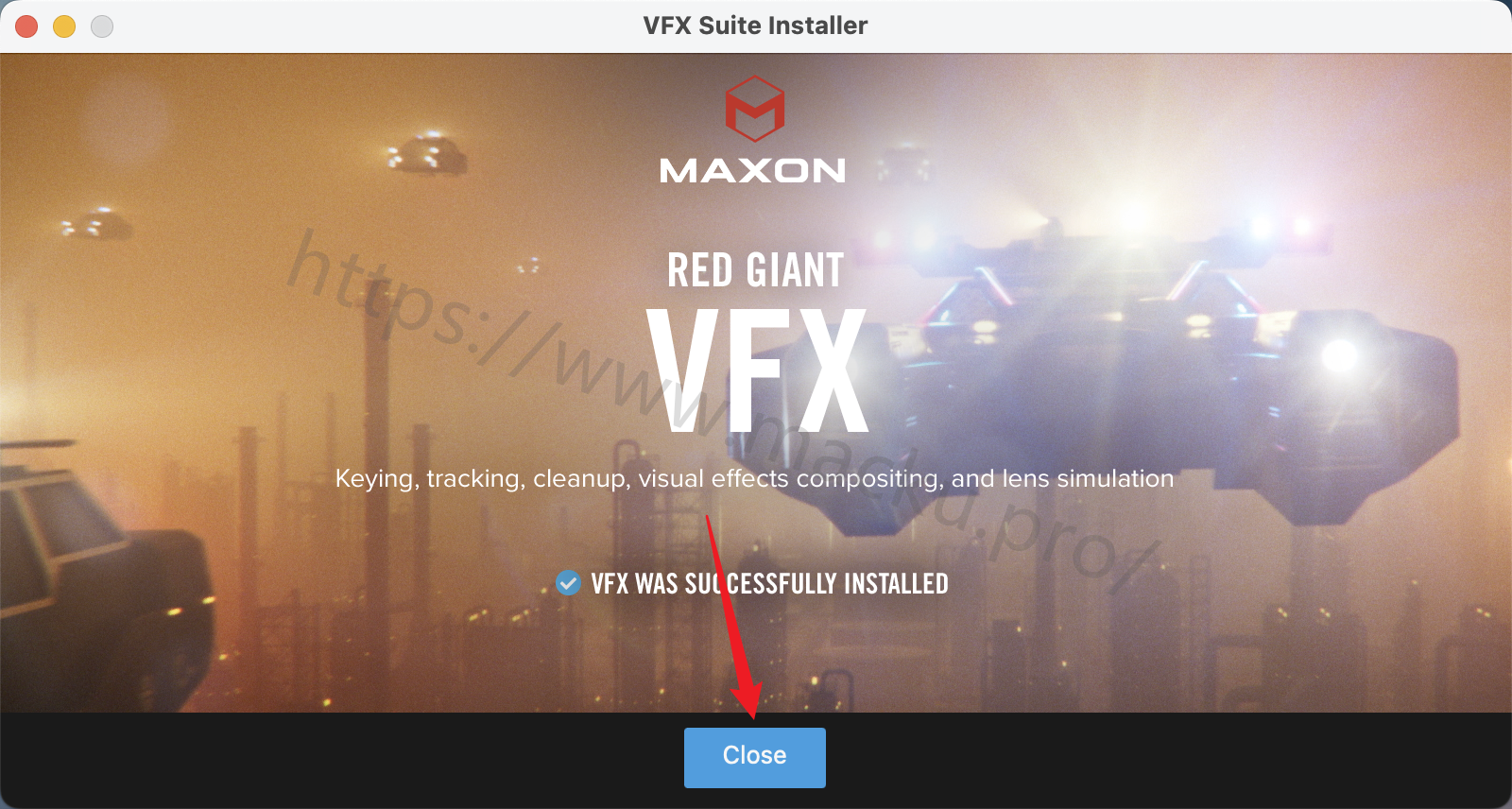This screenshot has height=809, width=1512.
Task: Click the large VFX title letters
Action: point(756,370)
